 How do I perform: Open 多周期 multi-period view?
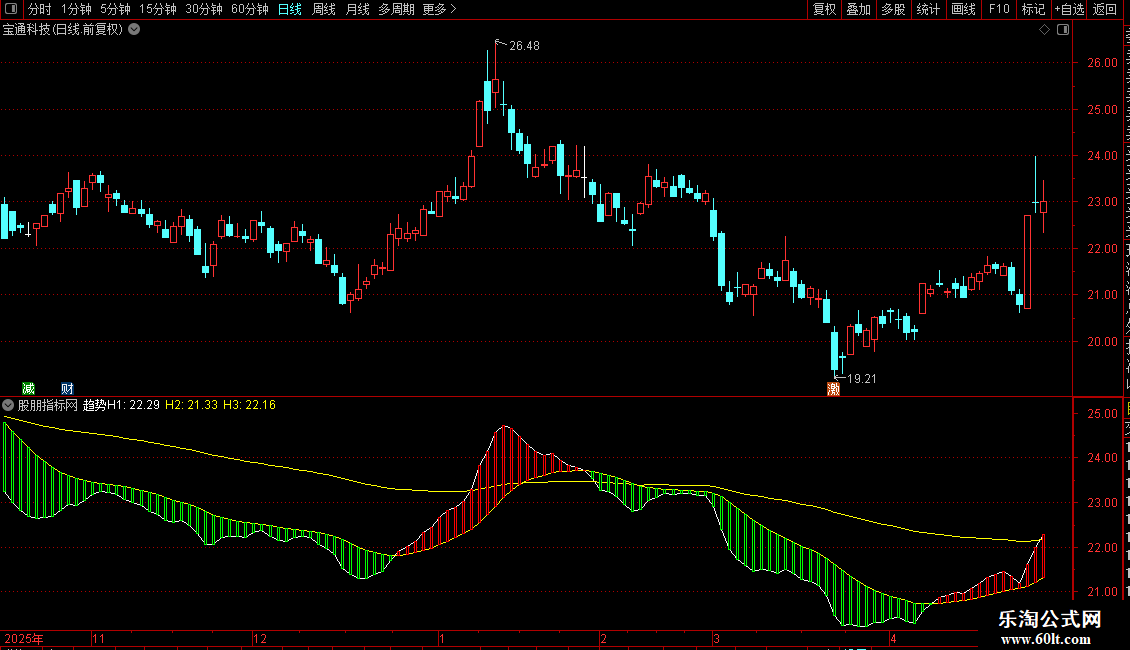tap(396, 9)
